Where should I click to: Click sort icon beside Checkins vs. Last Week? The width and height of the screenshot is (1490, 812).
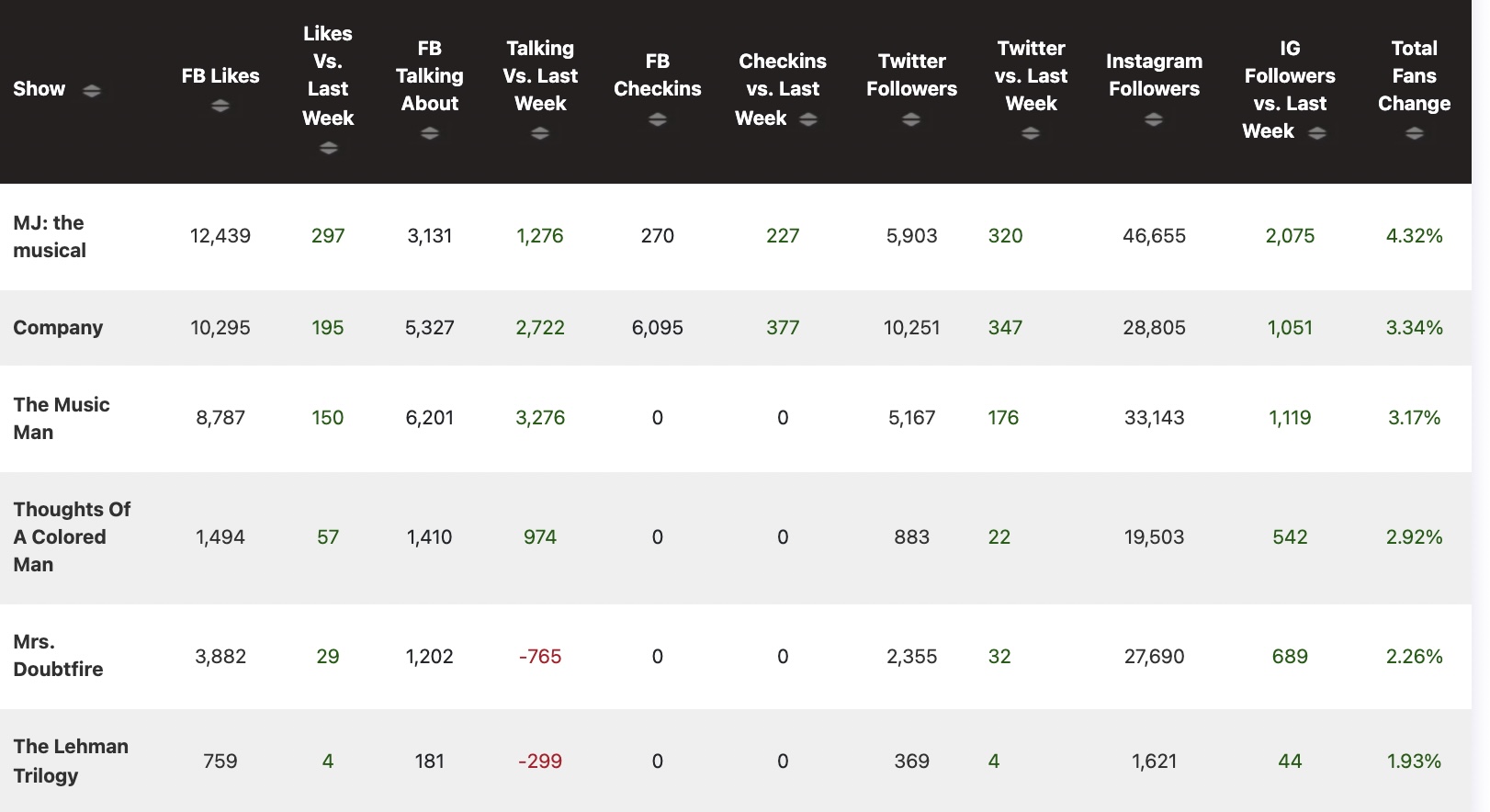click(808, 118)
